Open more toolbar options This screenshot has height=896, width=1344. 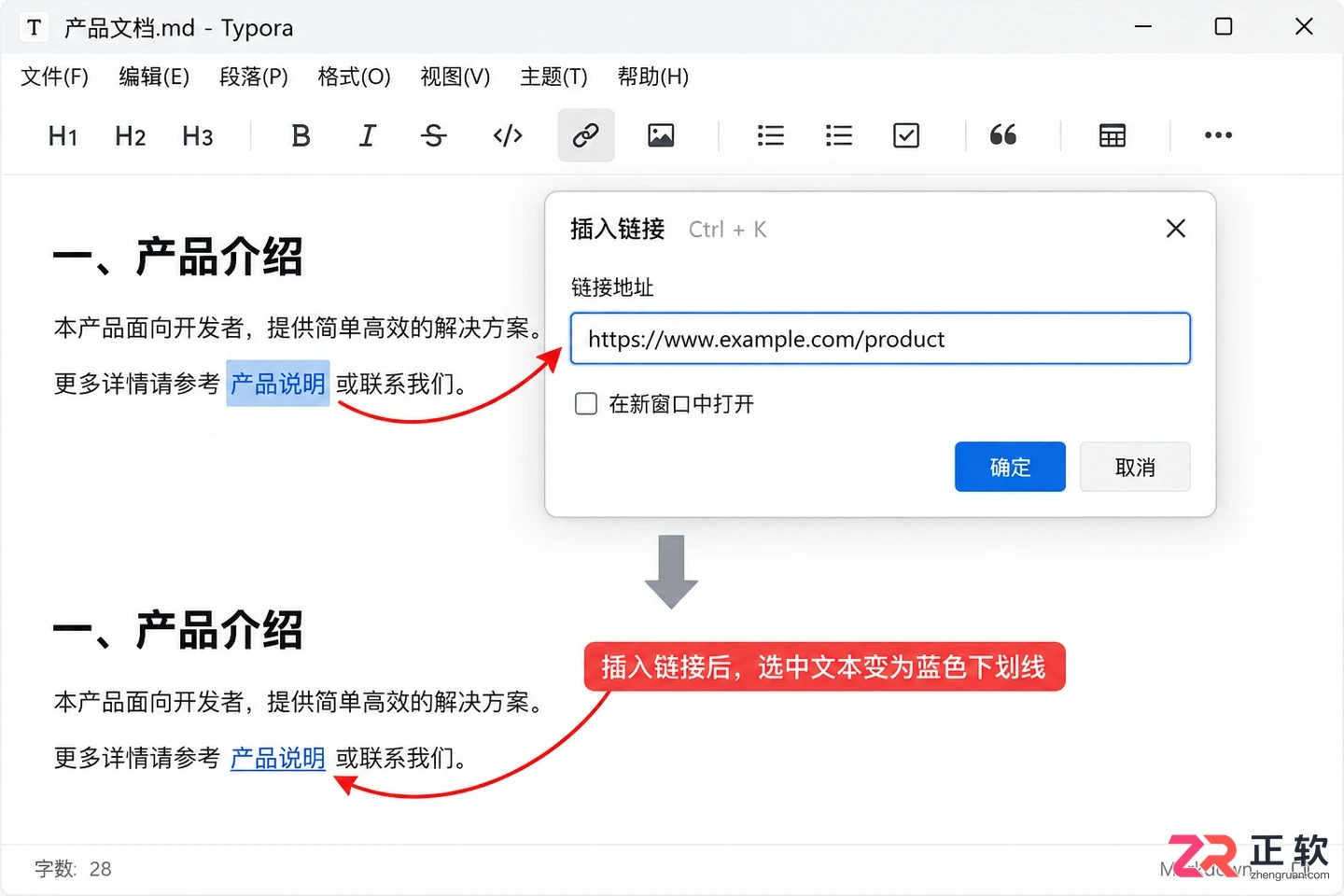click(1218, 135)
